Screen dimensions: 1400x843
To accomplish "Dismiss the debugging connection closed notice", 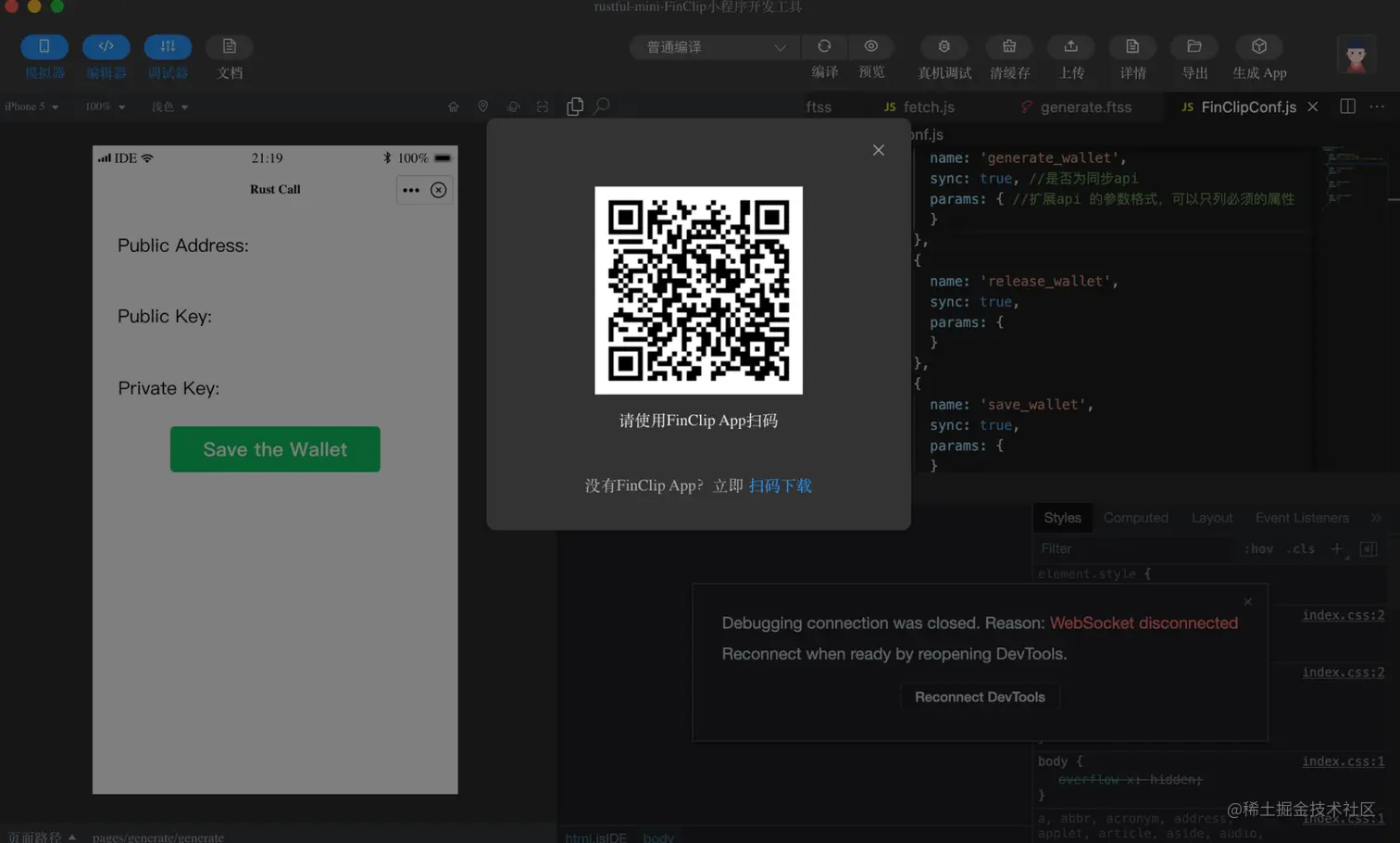I will (1248, 602).
